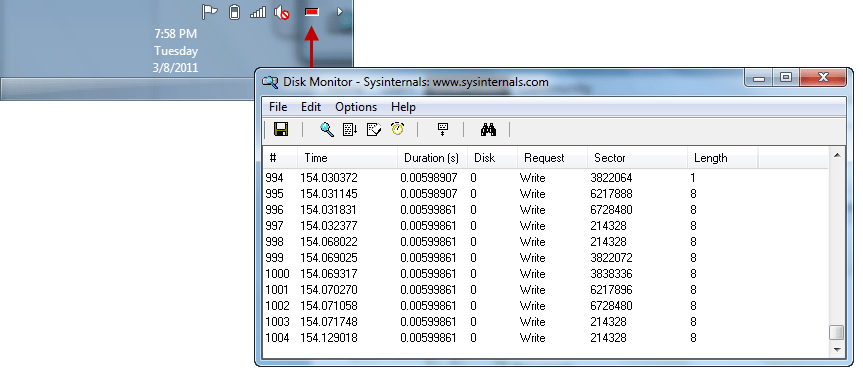Click the Clear display toolbar icon
This screenshot has width=863, height=377.
(374, 130)
